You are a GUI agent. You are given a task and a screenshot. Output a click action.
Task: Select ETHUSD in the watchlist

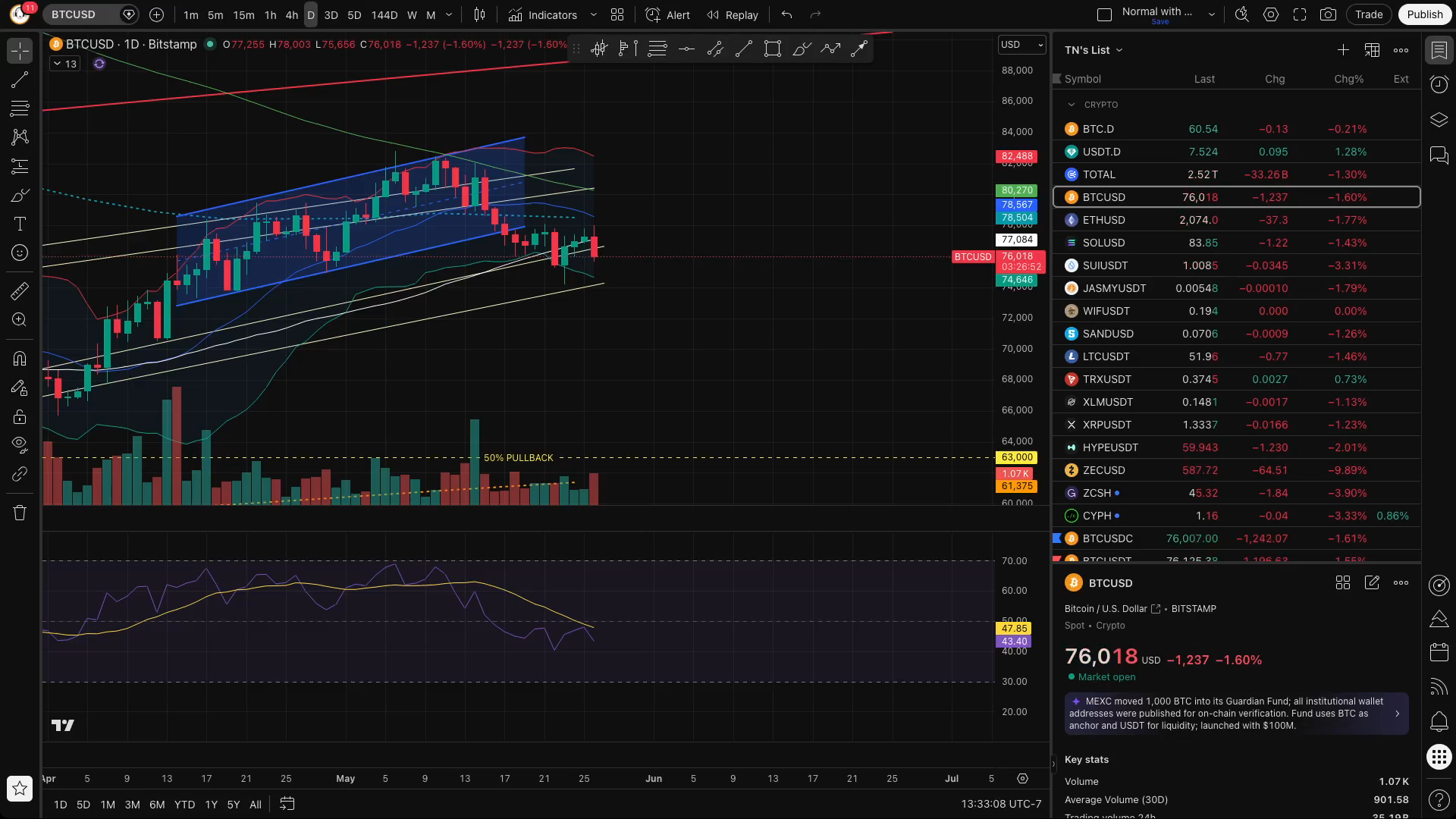point(1236,220)
